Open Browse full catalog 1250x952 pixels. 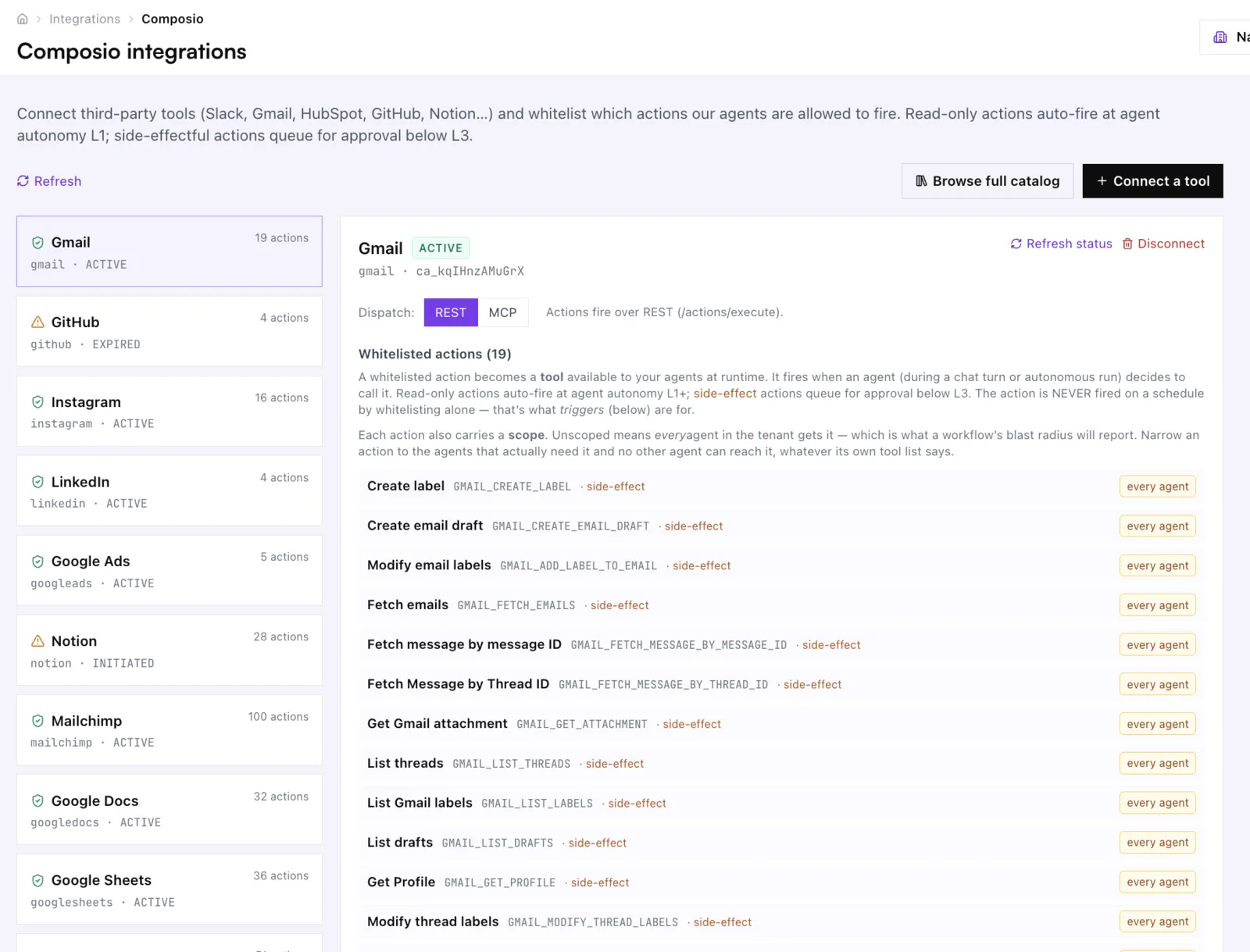pos(987,181)
